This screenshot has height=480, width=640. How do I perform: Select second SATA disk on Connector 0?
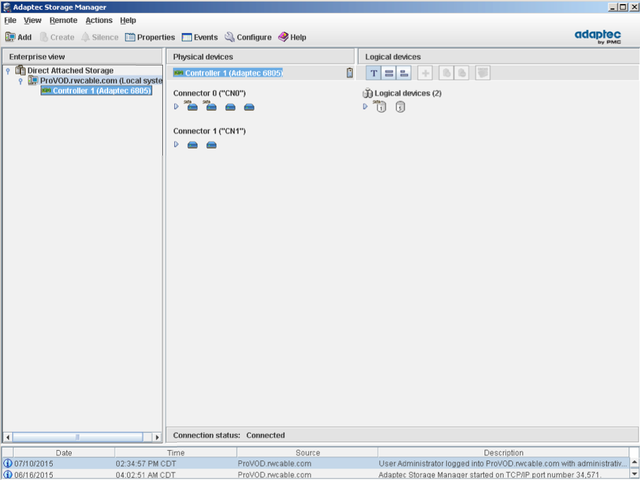click(211, 106)
